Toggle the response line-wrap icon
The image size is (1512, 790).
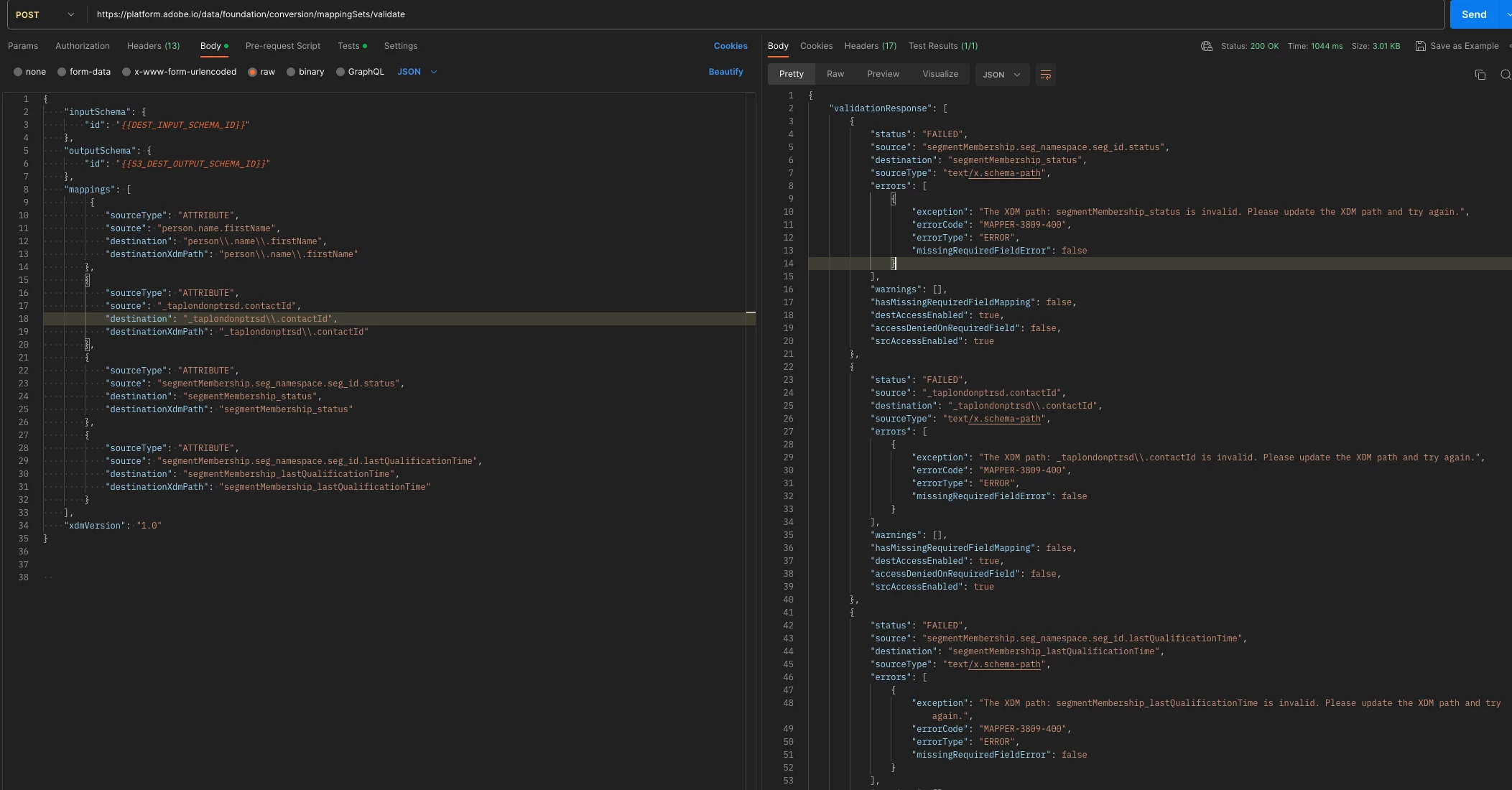(x=1045, y=75)
